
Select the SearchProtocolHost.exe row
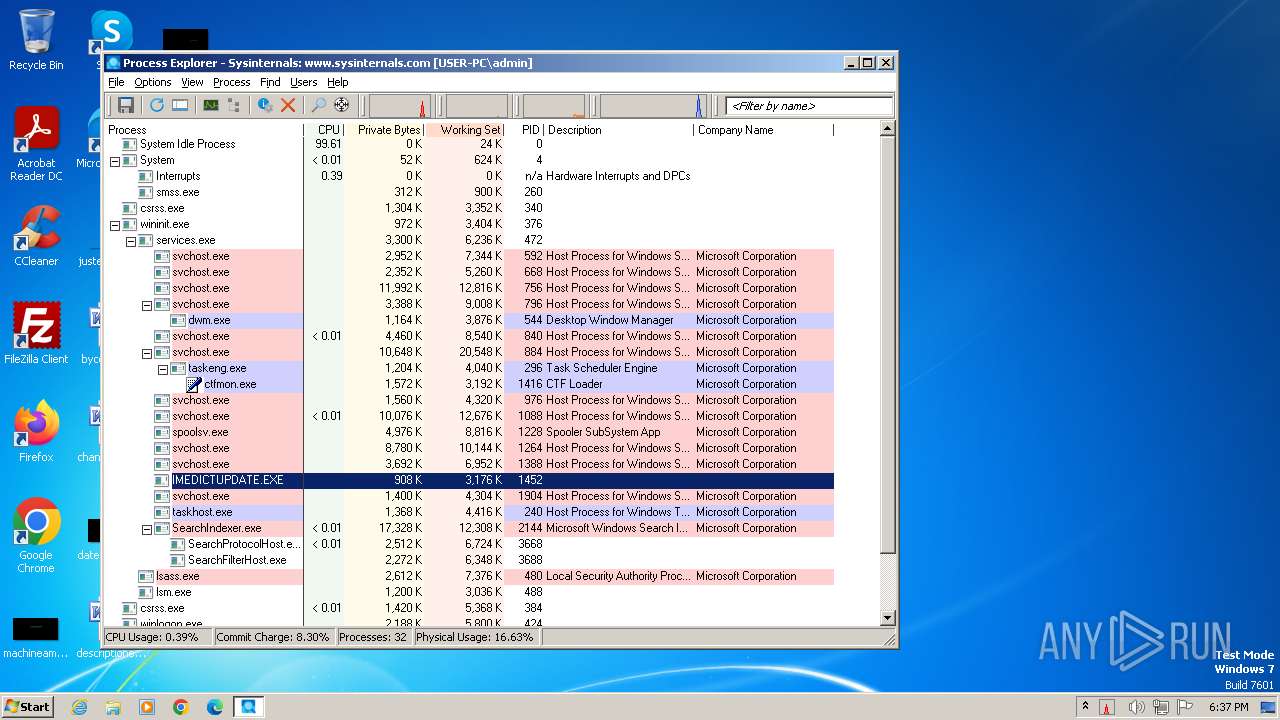469,544
